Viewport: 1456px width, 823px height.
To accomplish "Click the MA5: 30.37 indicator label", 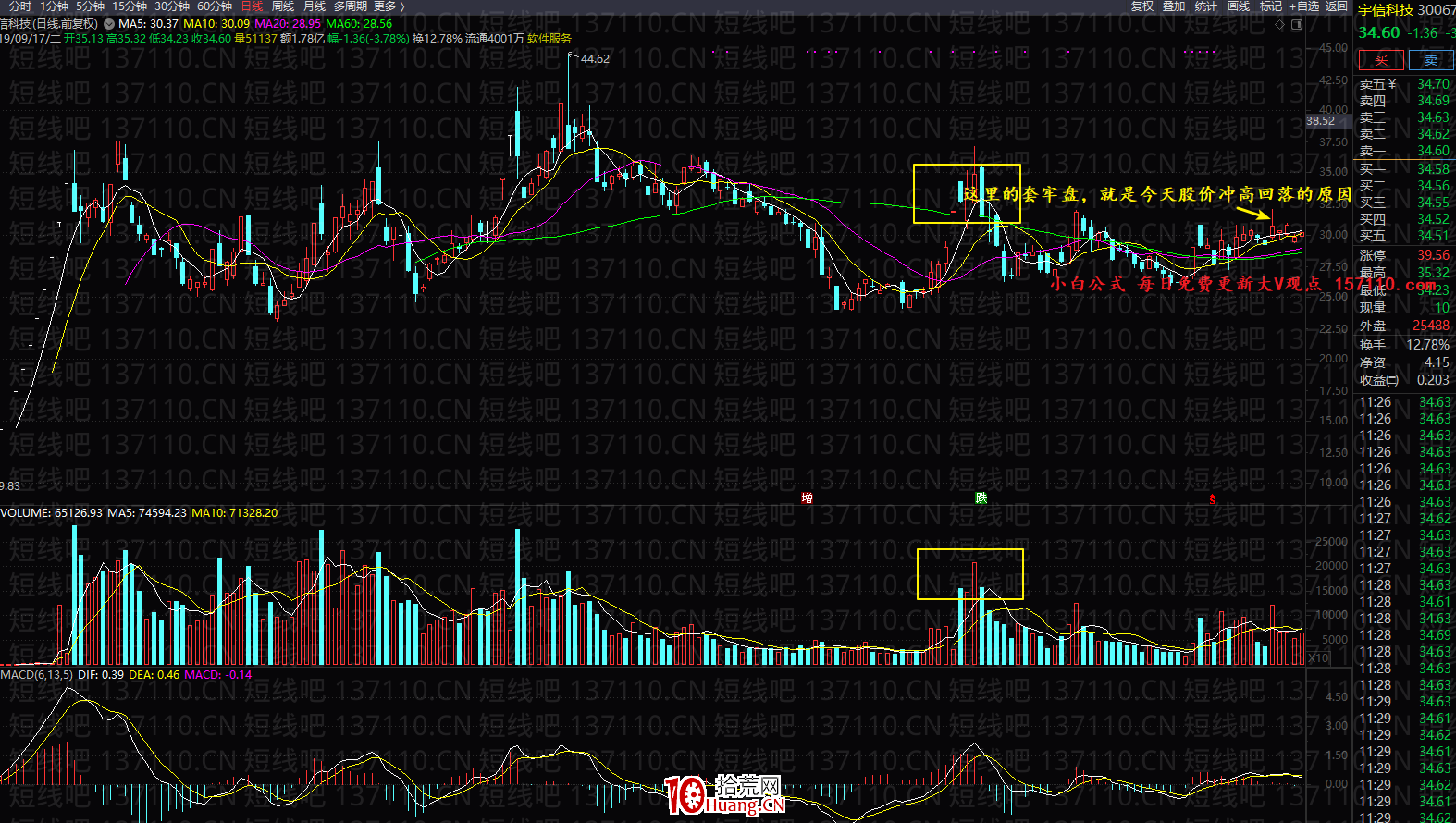I will (x=149, y=24).
